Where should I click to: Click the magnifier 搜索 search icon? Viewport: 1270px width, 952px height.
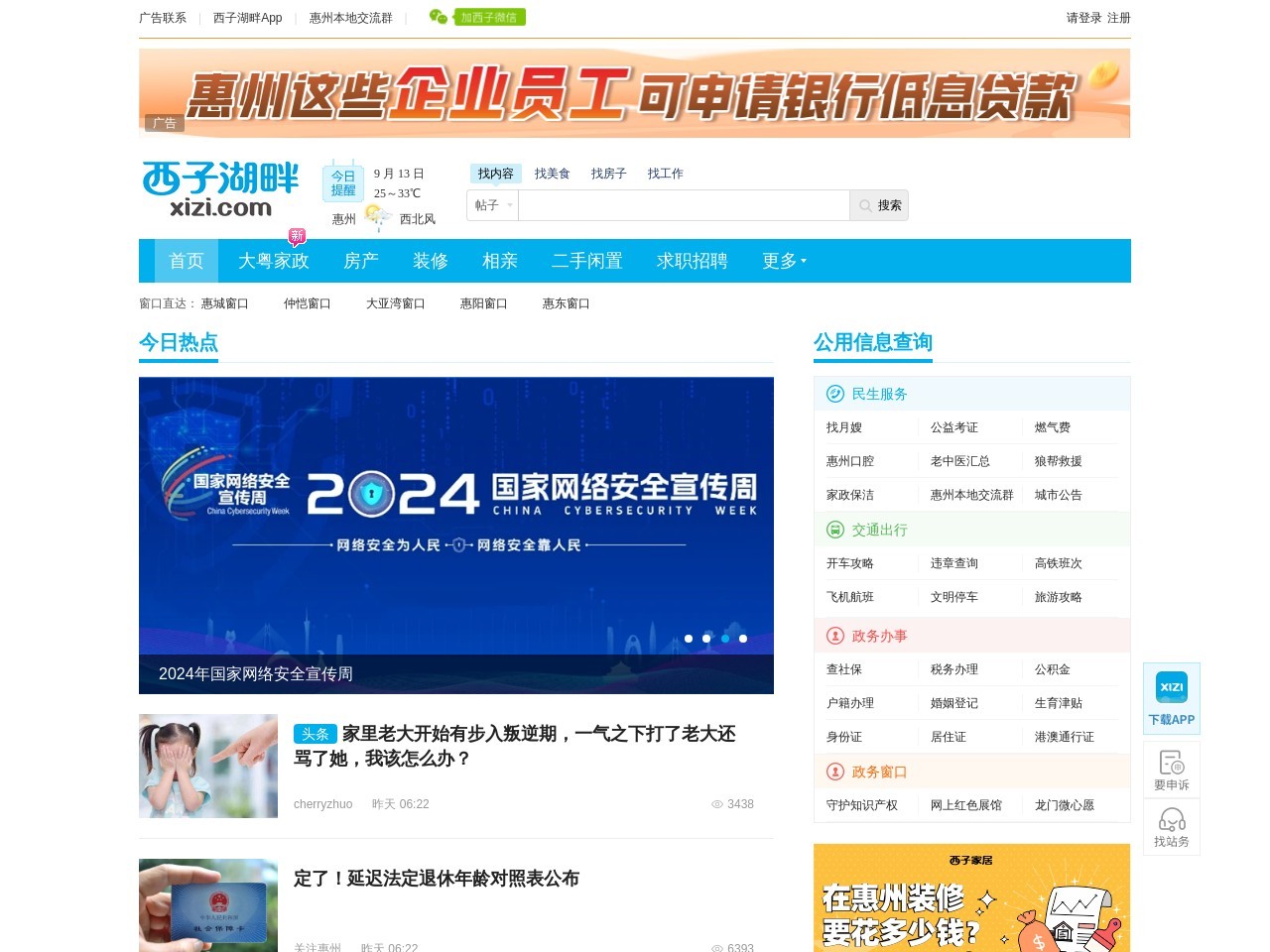[864, 205]
